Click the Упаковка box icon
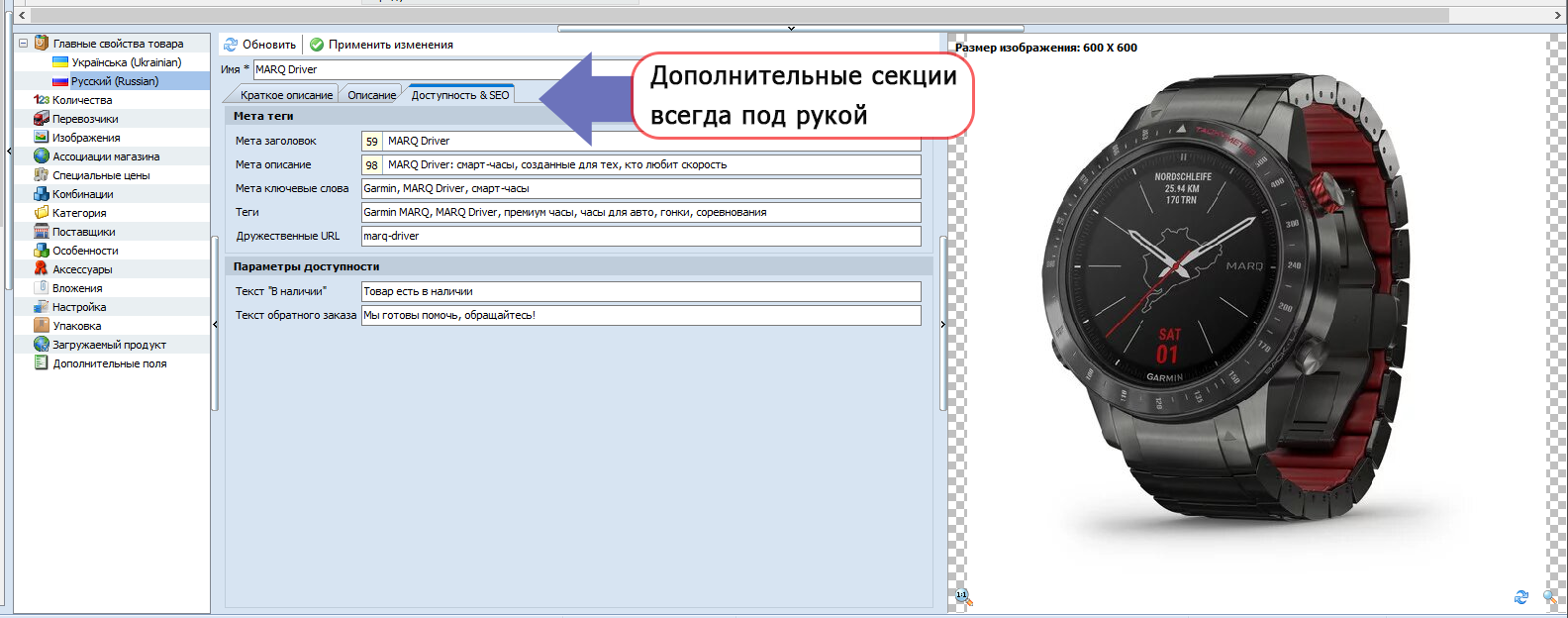This screenshot has height=618, width=1568. pos(41,326)
